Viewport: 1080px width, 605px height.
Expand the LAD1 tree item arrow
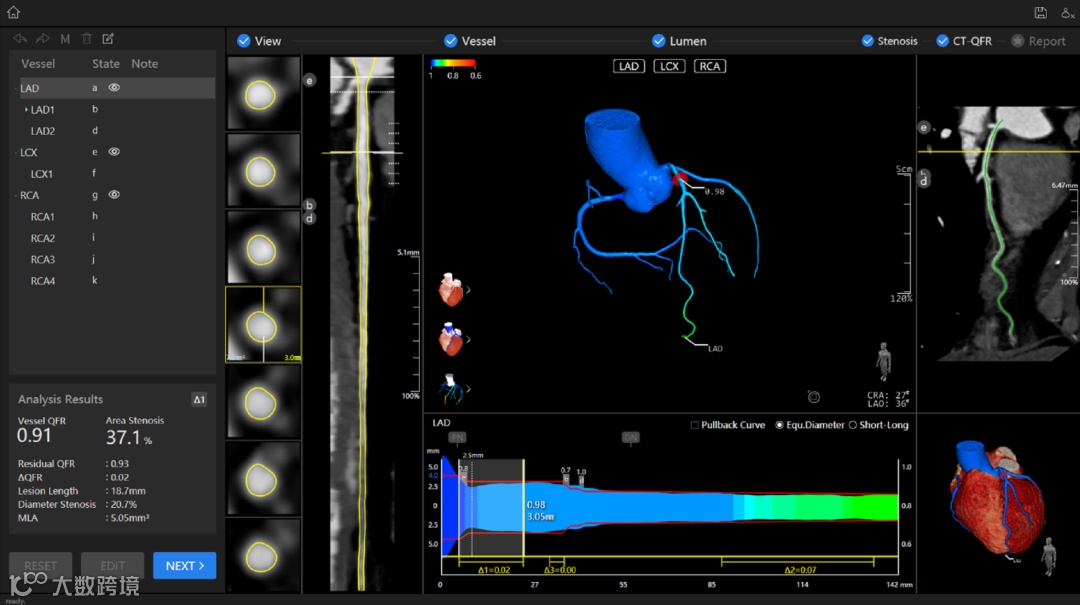[26, 109]
